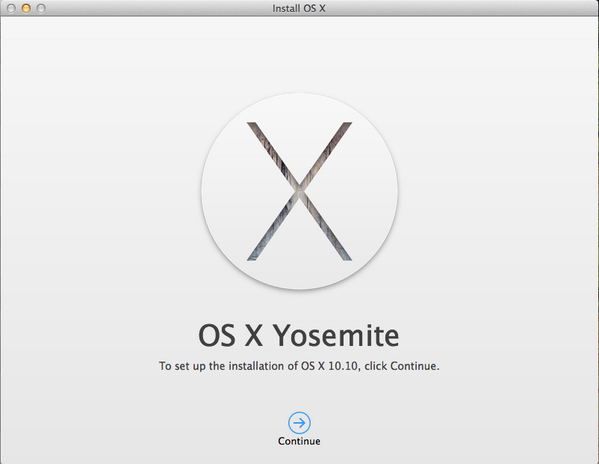
Task: Click the Install OS X title text
Action: point(299,8)
